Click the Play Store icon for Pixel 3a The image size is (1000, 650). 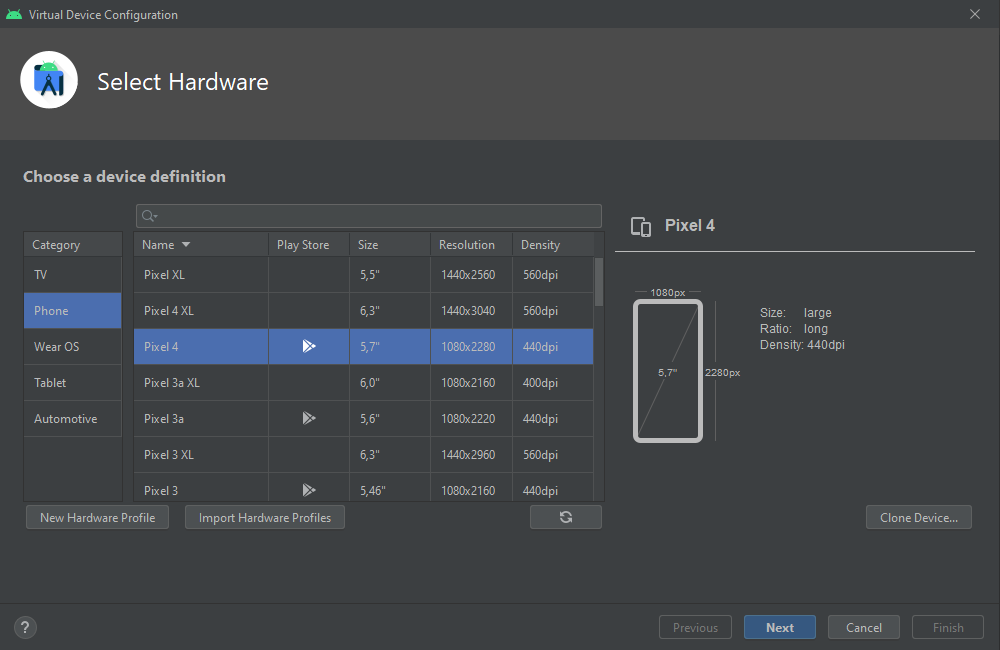(309, 418)
